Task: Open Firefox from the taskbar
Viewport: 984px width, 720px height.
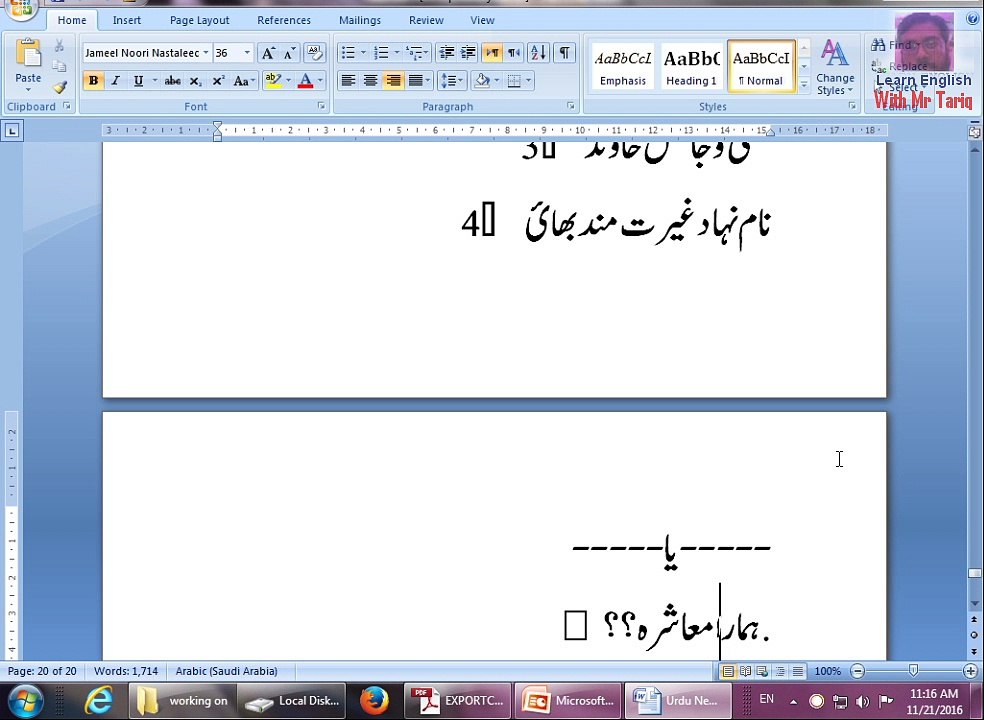Action: coord(374,701)
